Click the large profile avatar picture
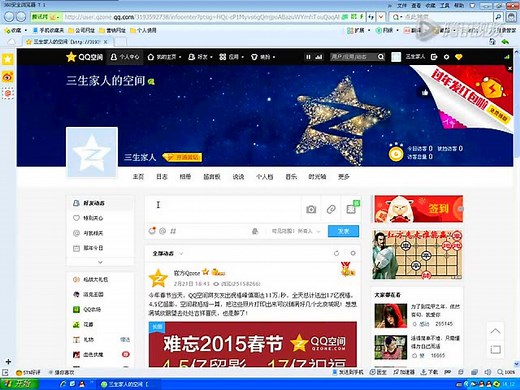520x390 pixels. coord(92,152)
